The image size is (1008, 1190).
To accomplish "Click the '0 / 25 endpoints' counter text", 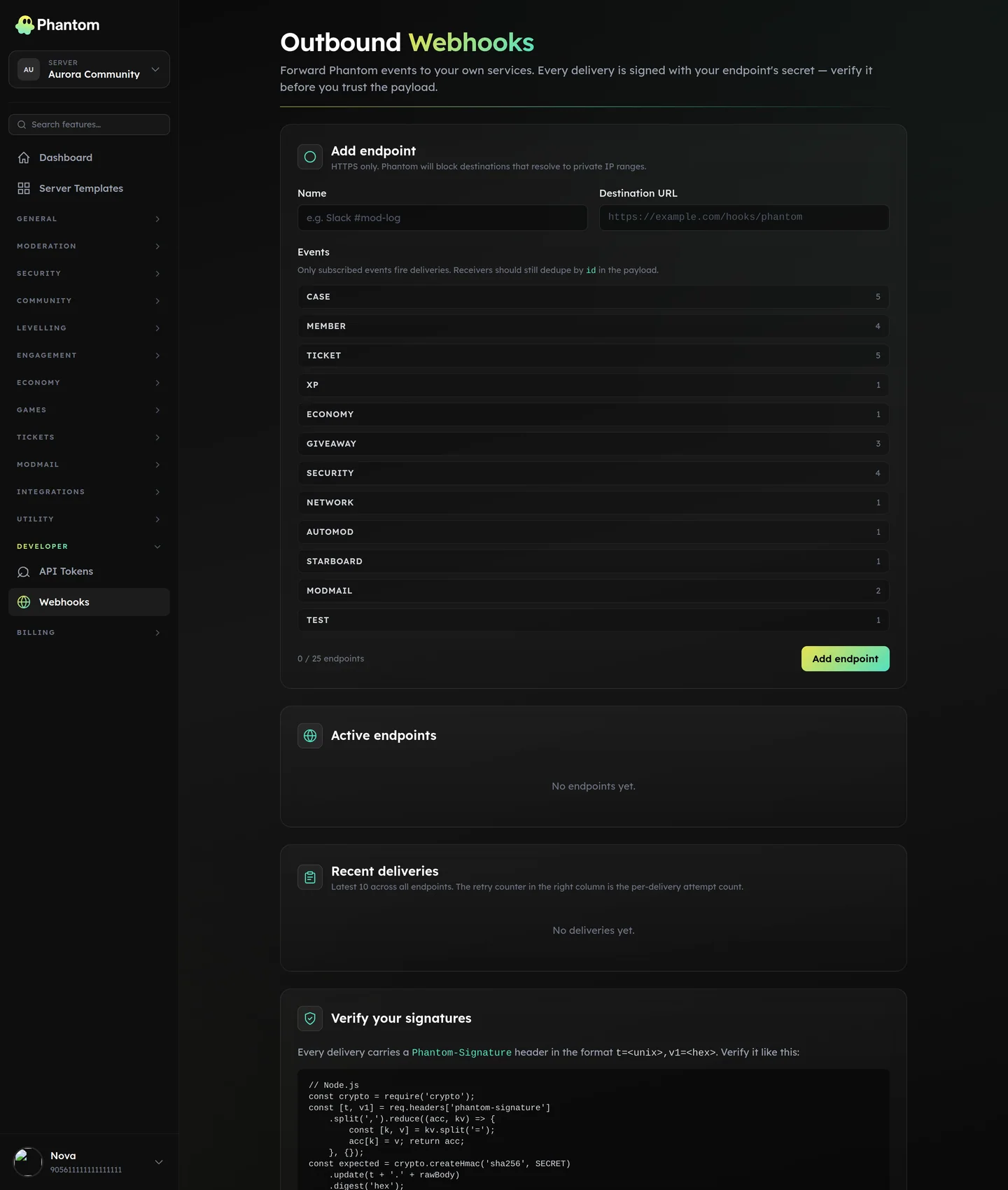I will click(x=330, y=659).
